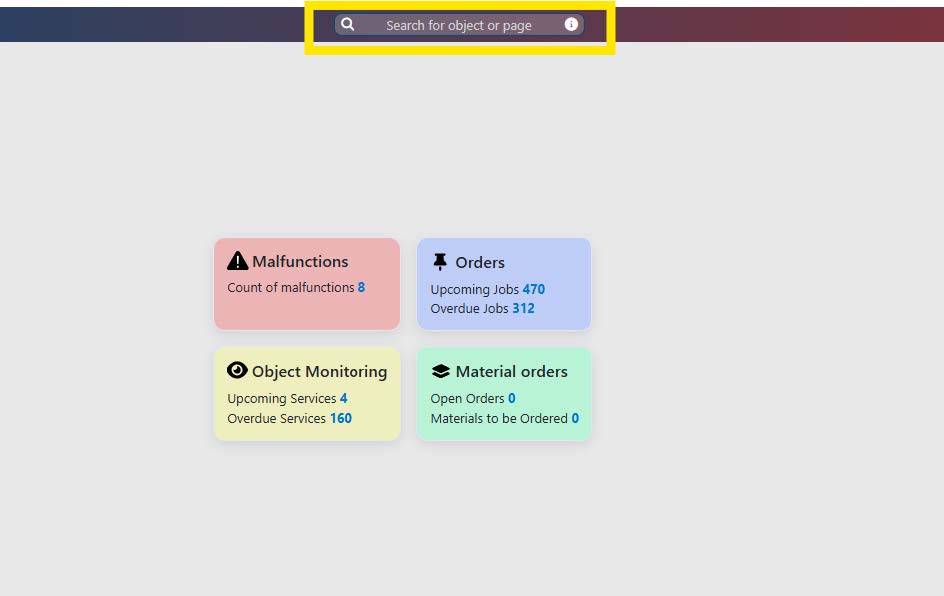Open the Upcoming Jobs count 470
This screenshot has width=944, height=596.
tap(533, 290)
